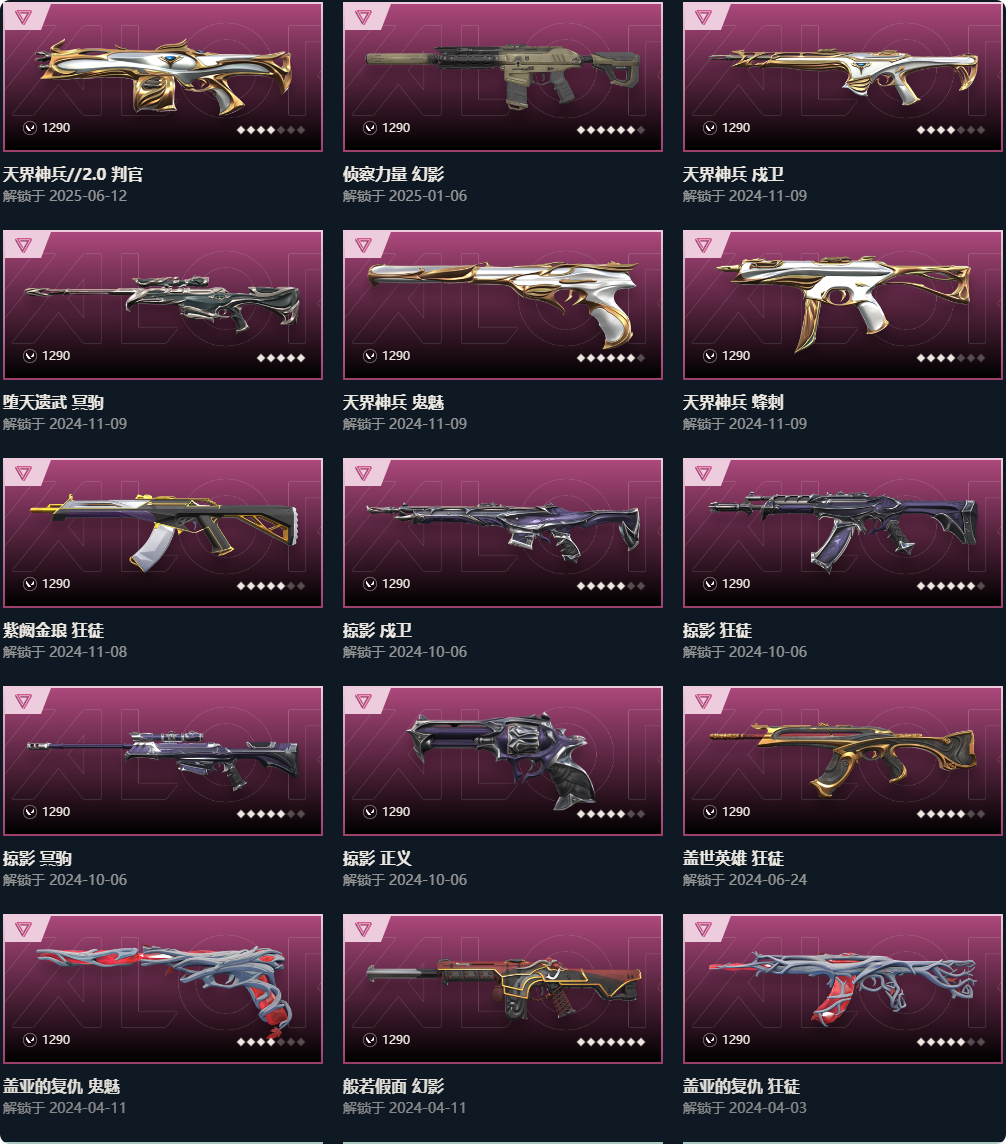The width and height of the screenshot is (1006, 1144).
Task: Click the VP currency icon on 堕天遗武 冥驹 card
Action: [x=30, y=356]
